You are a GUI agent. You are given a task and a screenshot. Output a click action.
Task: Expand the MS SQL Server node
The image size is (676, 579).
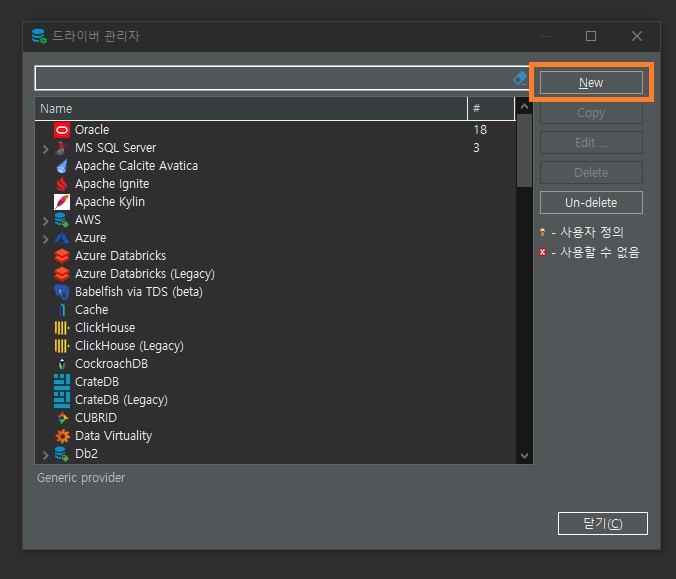pyautogui.click(x=46, y=149)
